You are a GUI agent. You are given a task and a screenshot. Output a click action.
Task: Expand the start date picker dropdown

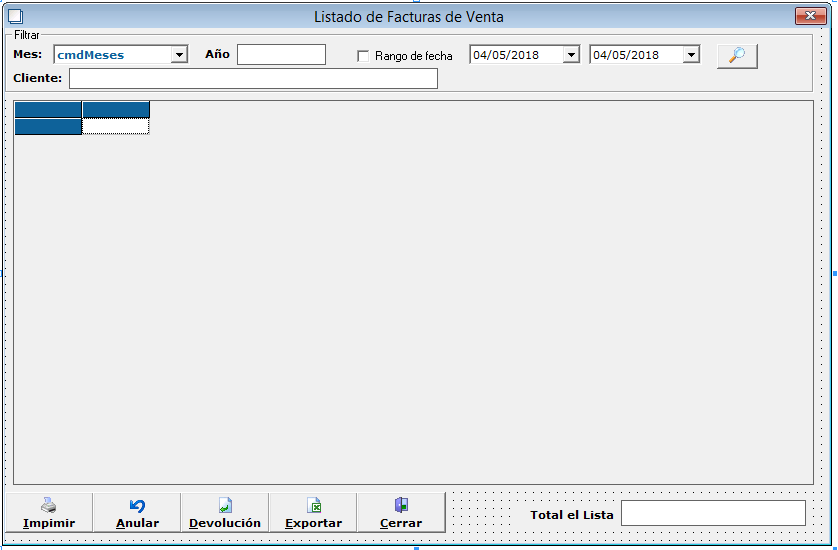(x=571, y=55)
